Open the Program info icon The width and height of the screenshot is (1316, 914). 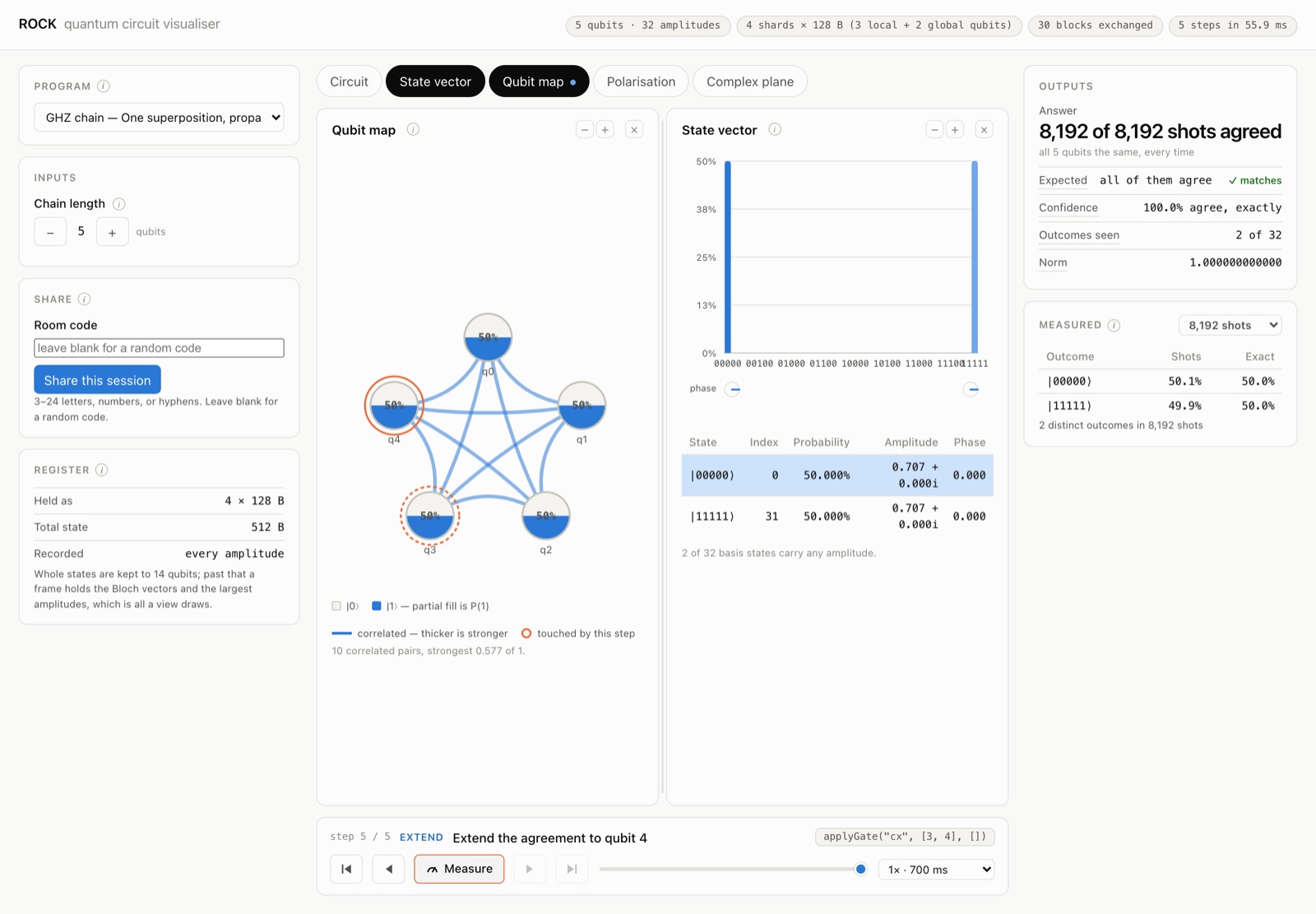[x=104, y=86]
